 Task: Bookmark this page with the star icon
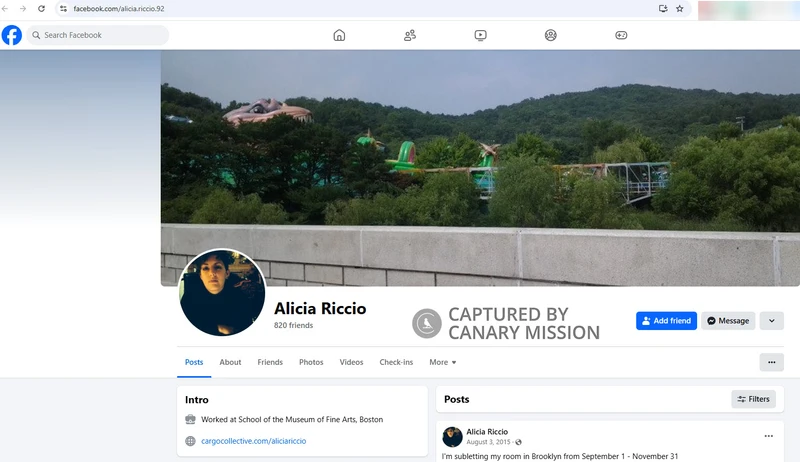tap(680, 9)
